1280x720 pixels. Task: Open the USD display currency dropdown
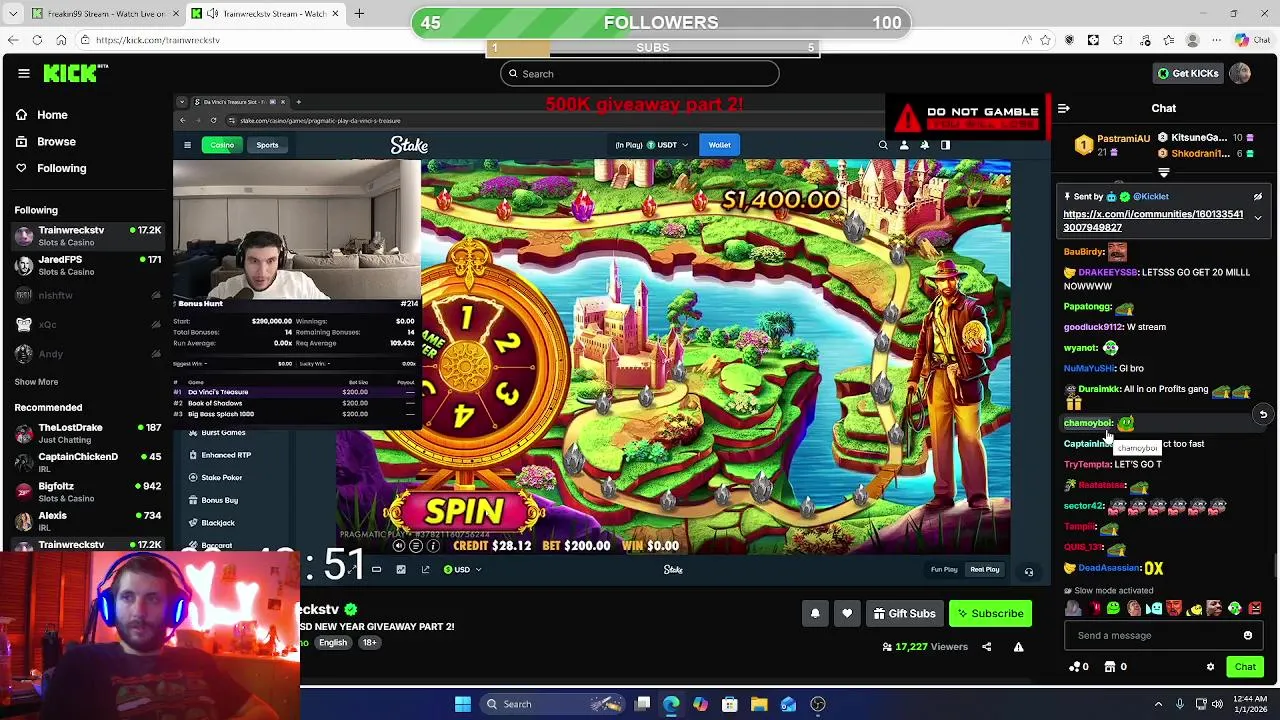[463, 570]
